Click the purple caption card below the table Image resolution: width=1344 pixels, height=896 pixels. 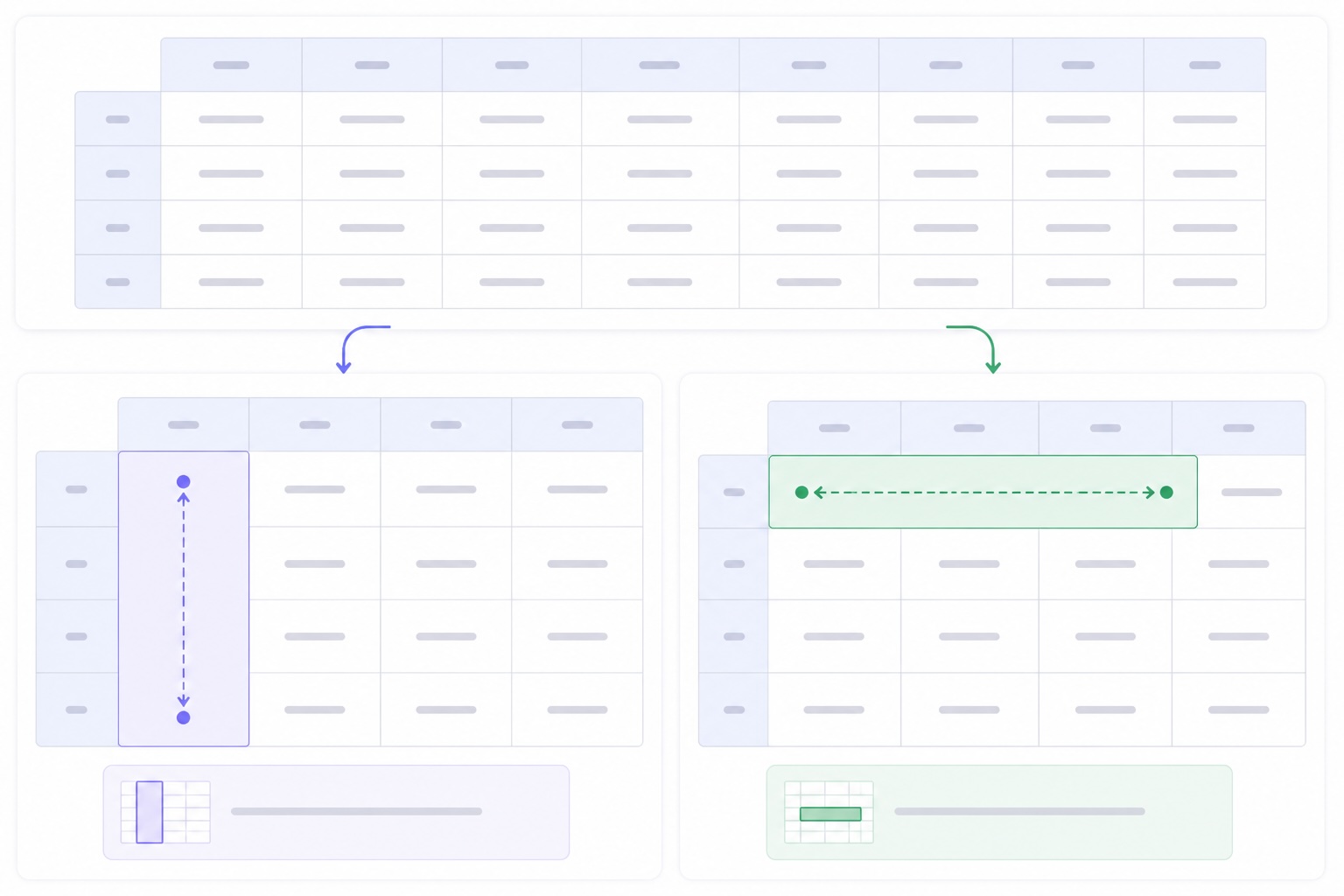pyautogui.click(x=336, y=812)
